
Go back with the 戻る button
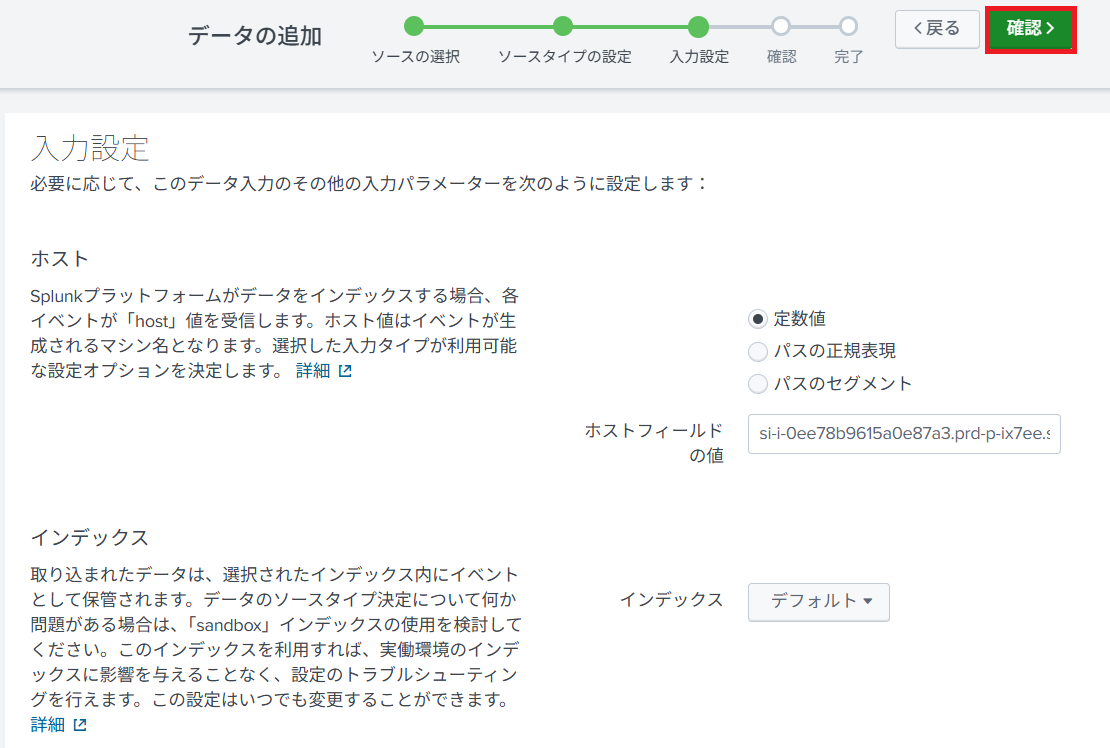(937, 29)
